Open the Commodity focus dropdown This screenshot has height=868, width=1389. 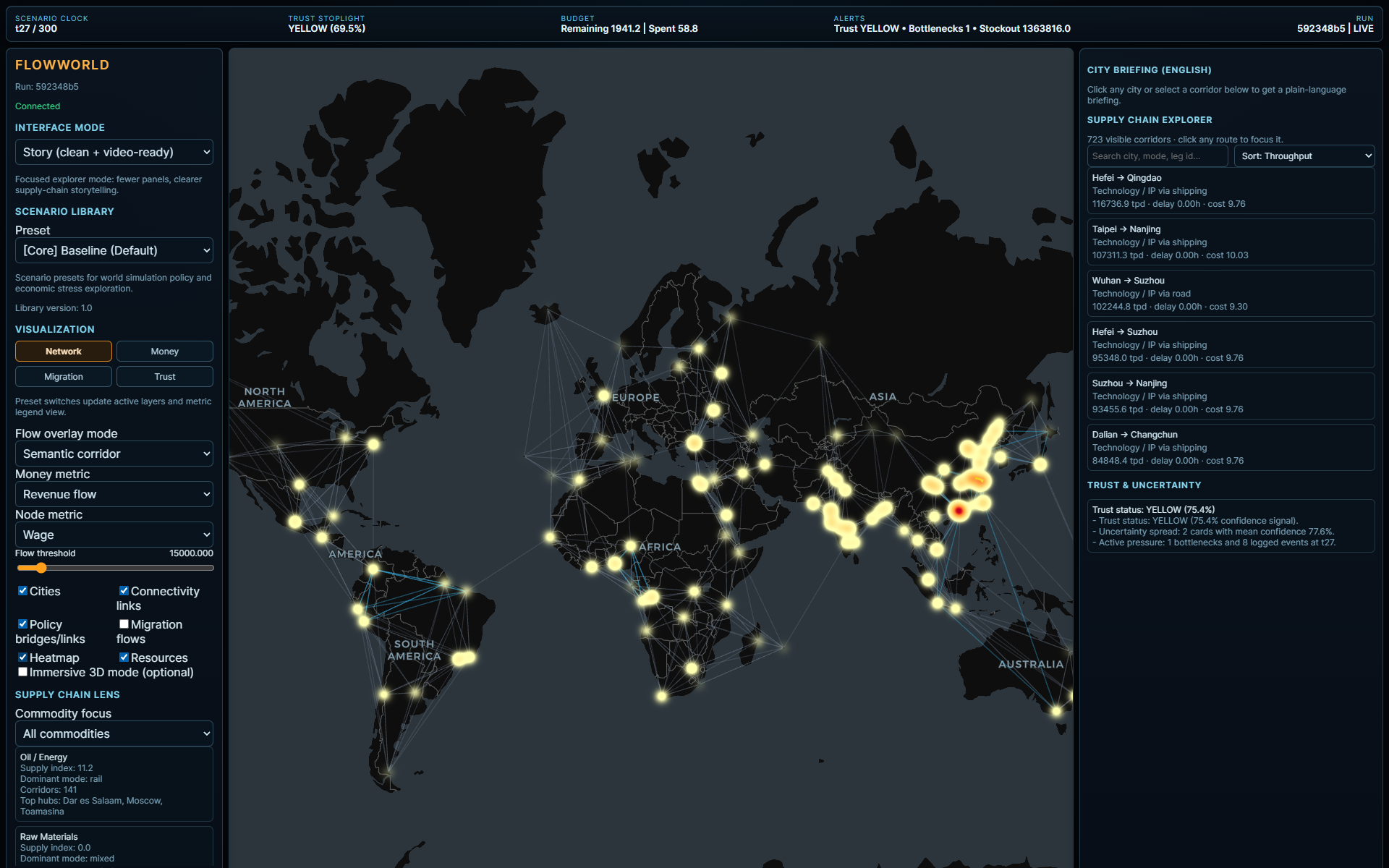[x=114, y=733]
